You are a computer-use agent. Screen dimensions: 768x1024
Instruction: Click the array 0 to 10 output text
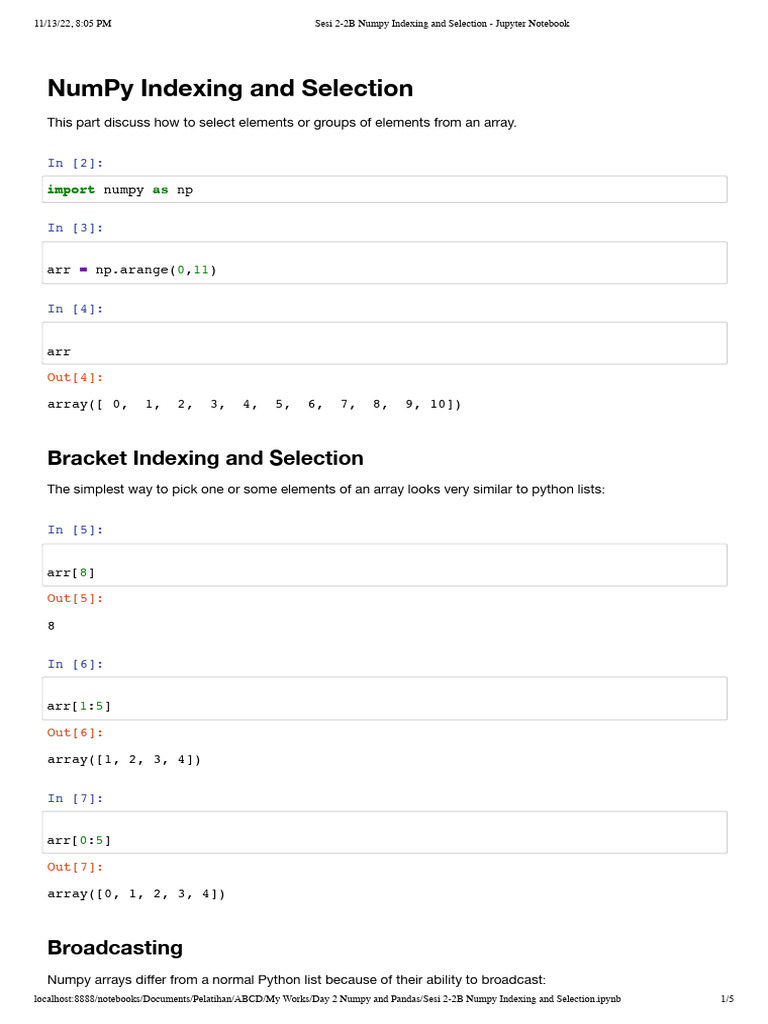[x=254, y=404]
